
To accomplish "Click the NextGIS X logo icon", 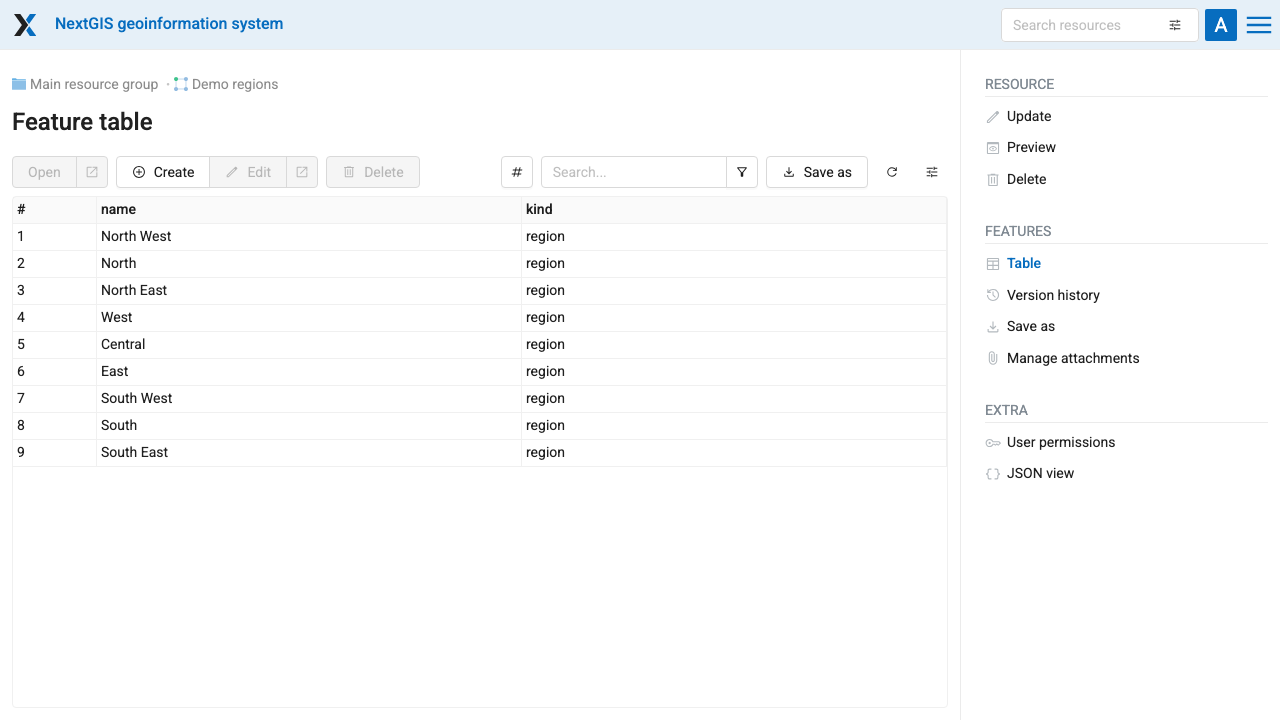I will 25,25.
